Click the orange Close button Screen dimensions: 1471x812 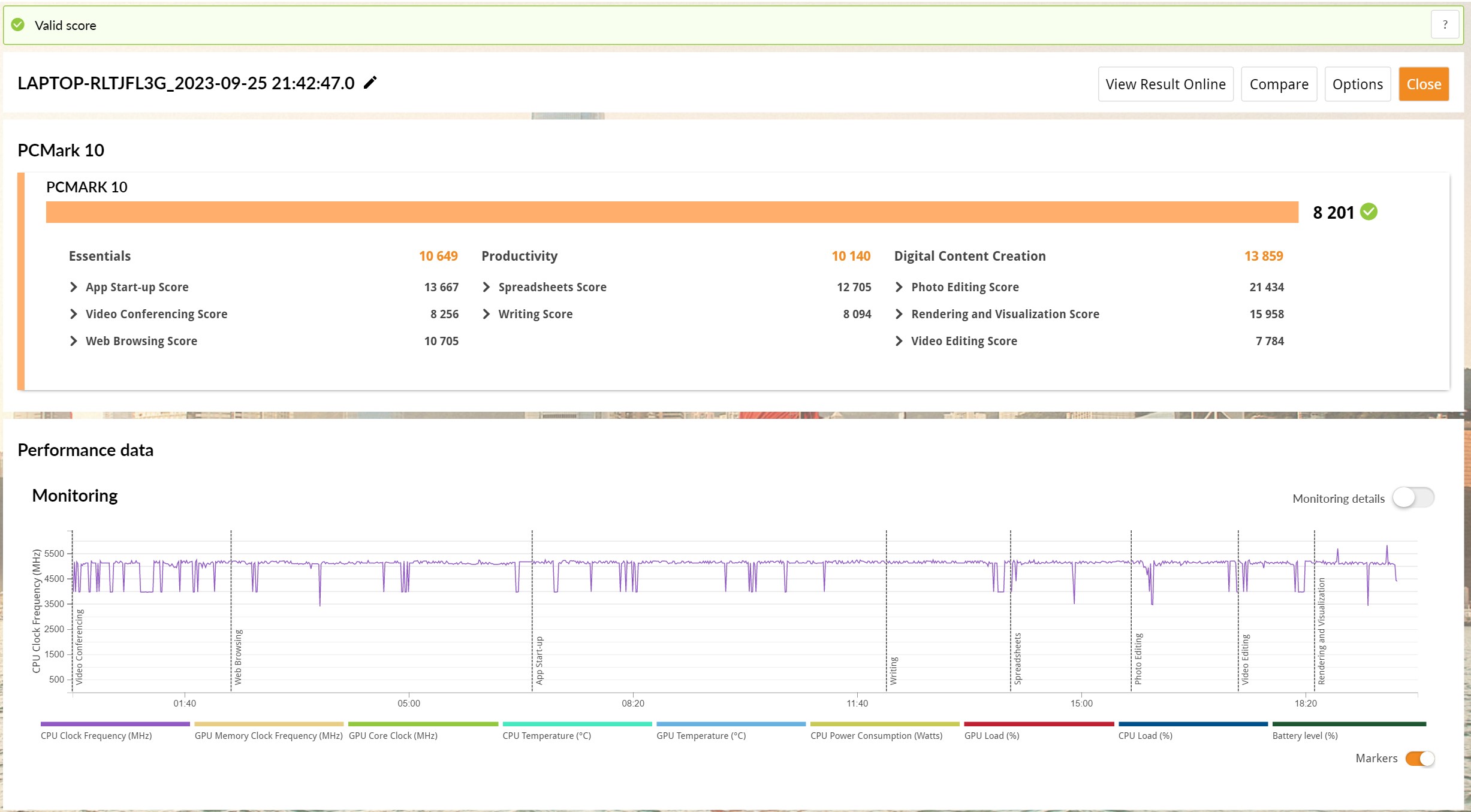(1424, 84)
